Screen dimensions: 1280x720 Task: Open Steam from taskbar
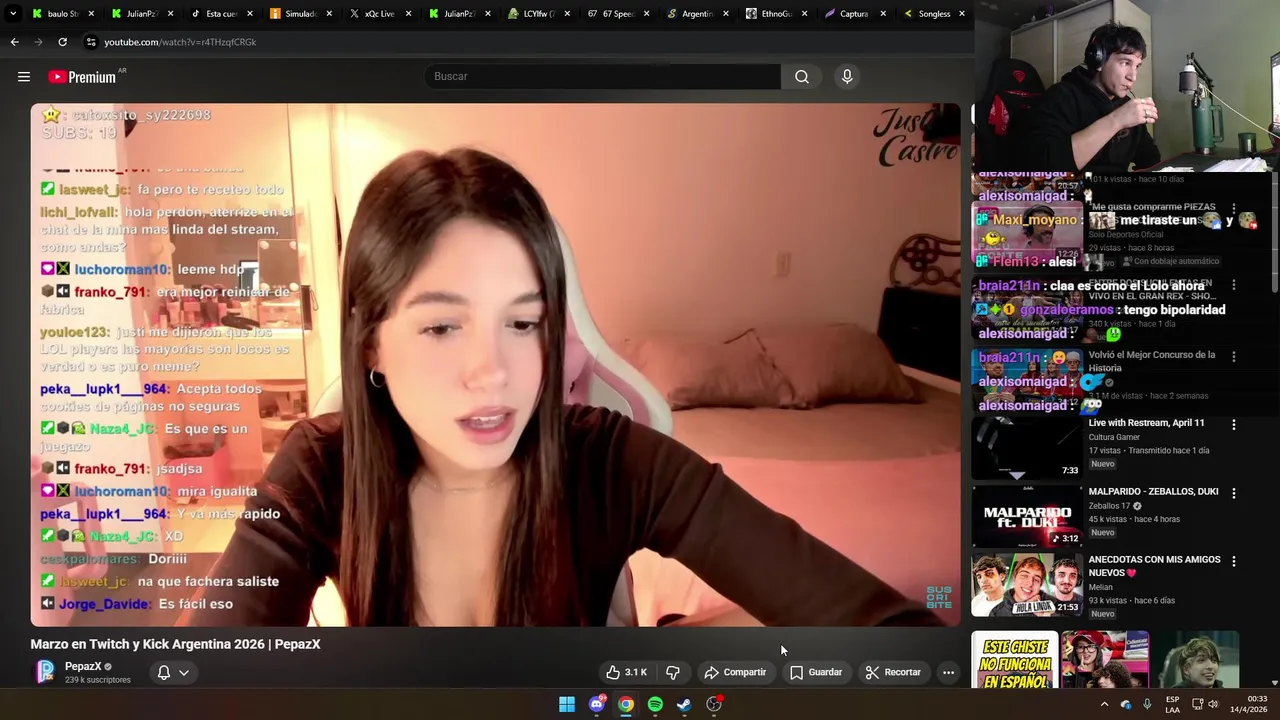click(x=684, y=704)
